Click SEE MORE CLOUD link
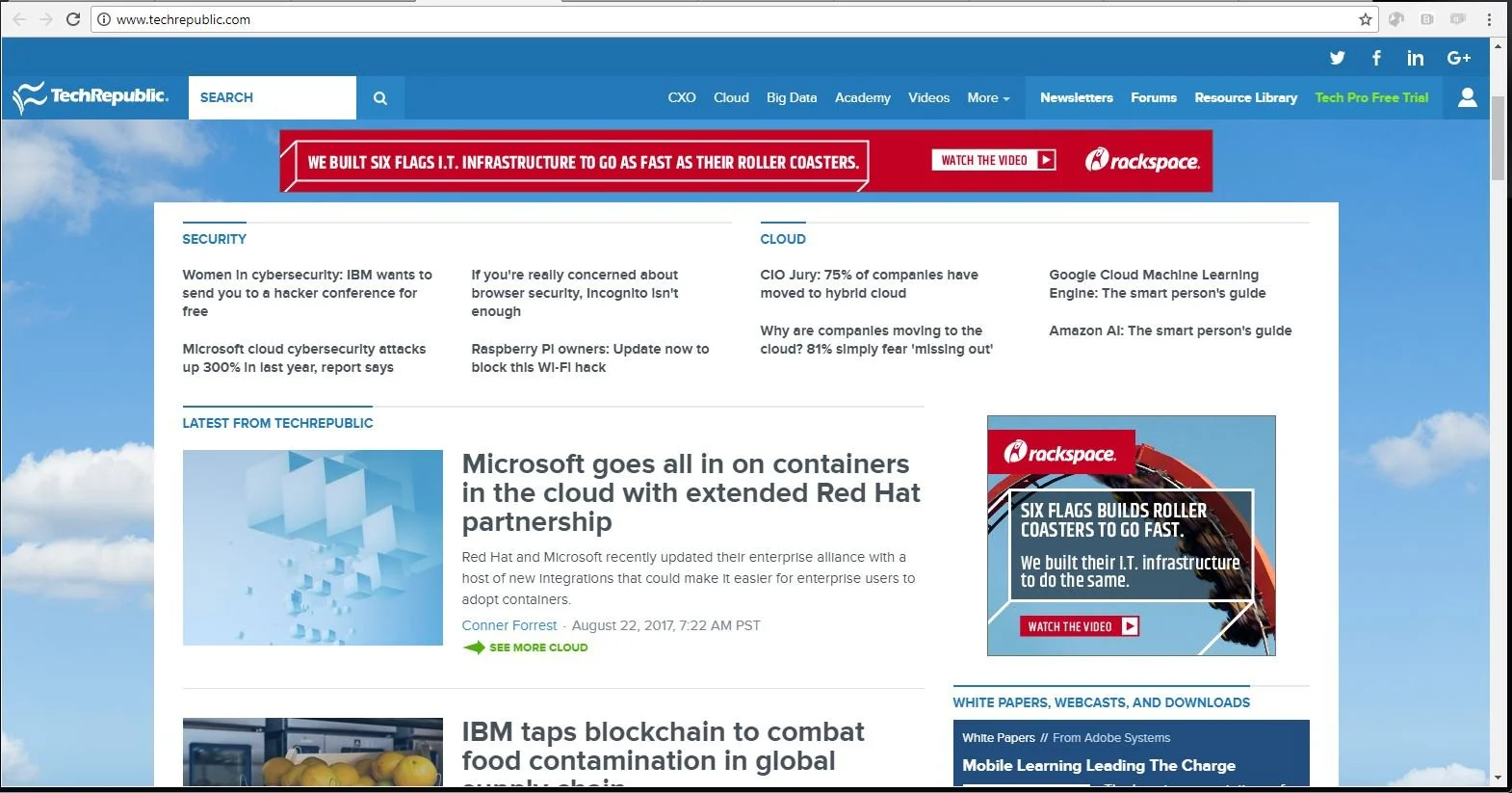The height and width of the screenshot is (793, 1512). pyautogui.click(x=538, y=648)
